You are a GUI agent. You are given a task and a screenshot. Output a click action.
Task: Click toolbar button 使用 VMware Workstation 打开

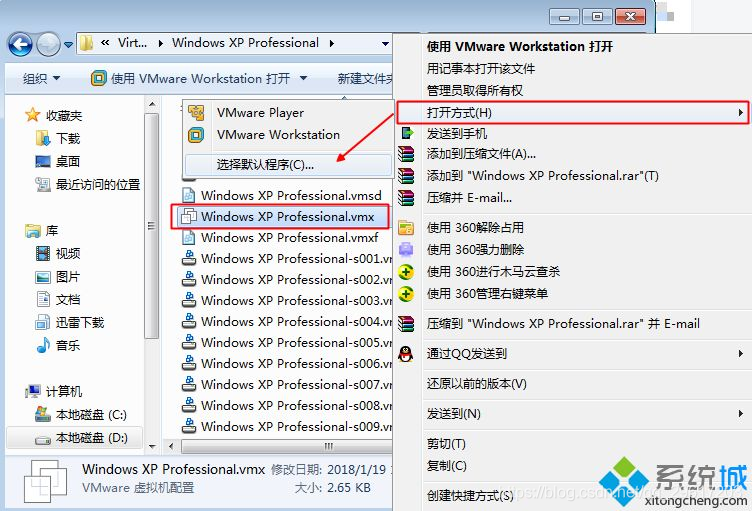point(191,78)
